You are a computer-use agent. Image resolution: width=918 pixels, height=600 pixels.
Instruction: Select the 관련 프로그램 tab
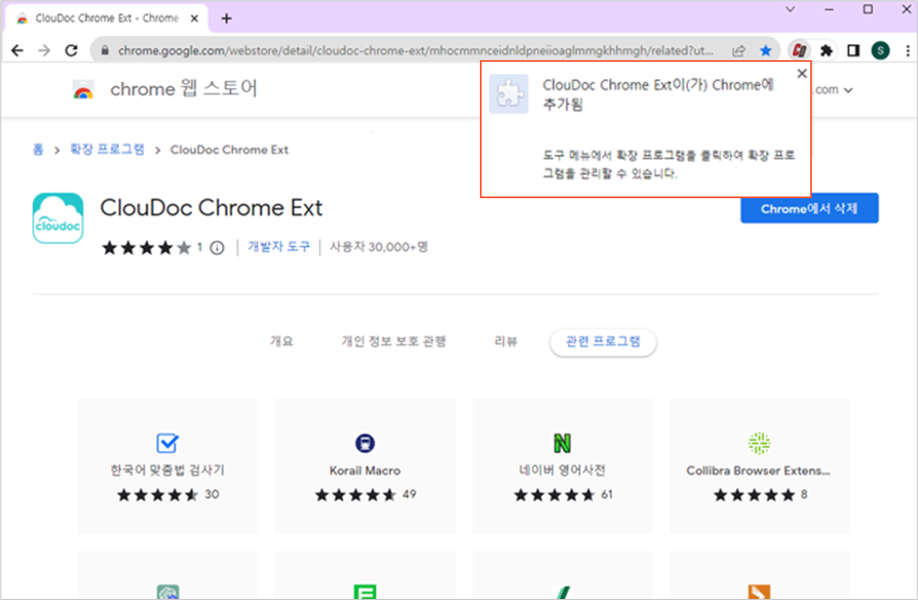[x=602, y=342]
